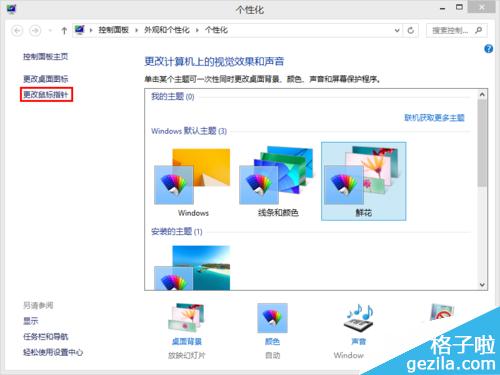Open 轻松使用设置中心 link
The height and width of the screenshot is (375, 500).
pyautogui.click(x=53, y=352)
